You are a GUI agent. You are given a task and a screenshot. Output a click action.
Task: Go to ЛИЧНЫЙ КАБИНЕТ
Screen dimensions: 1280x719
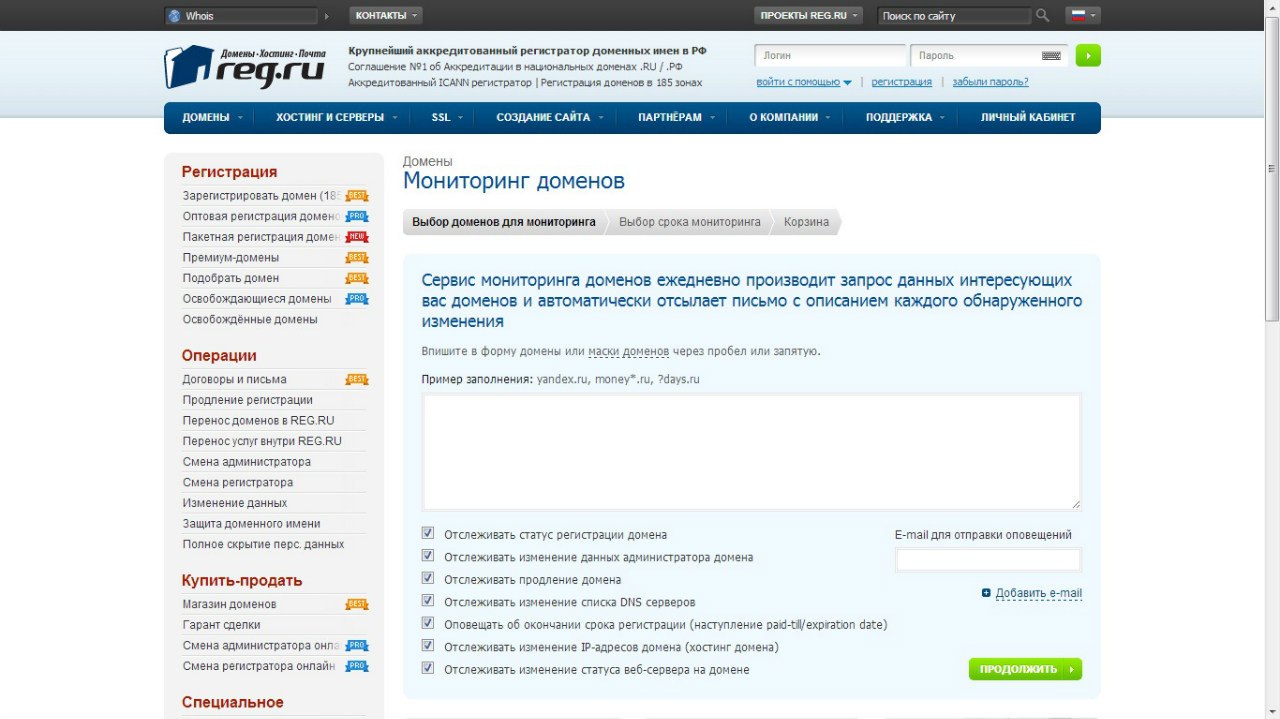[1028, 117]
